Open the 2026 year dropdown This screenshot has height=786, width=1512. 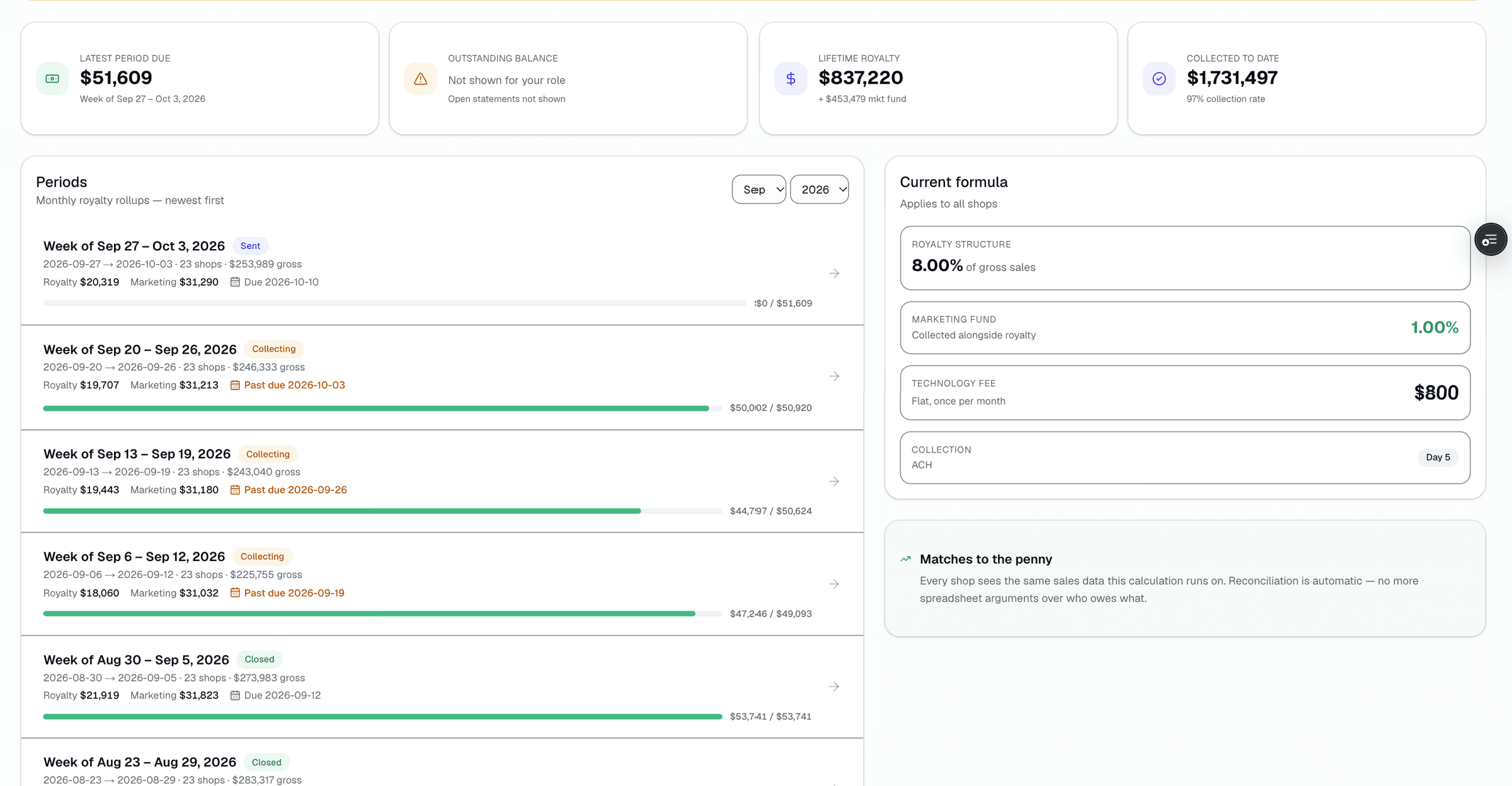click(x=819, y=189)
